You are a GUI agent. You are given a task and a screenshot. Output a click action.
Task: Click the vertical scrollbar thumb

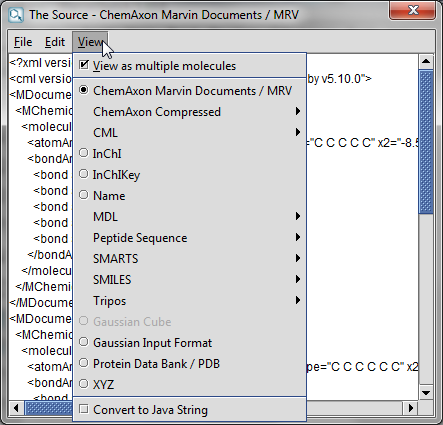[x=426, y=142]
